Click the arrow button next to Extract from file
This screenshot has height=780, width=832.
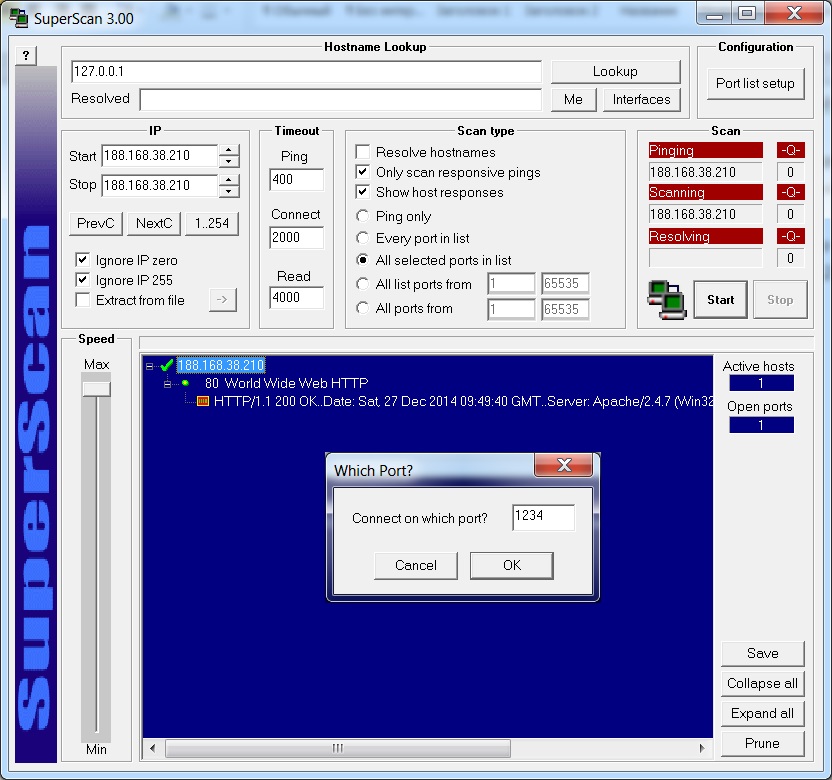click(222, 300)
